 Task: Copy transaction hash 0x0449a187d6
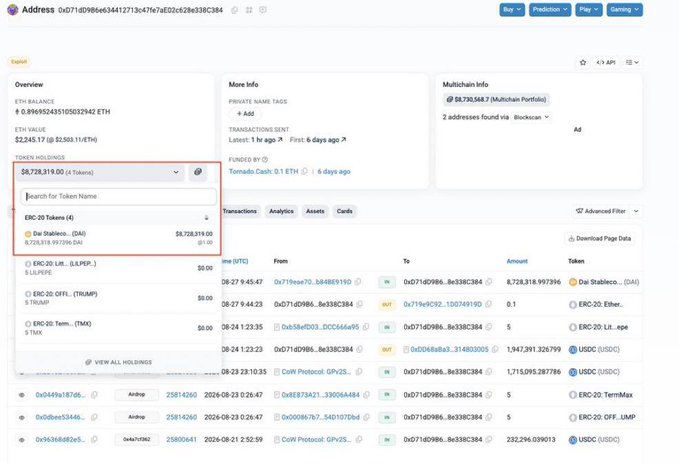point(94,395)
